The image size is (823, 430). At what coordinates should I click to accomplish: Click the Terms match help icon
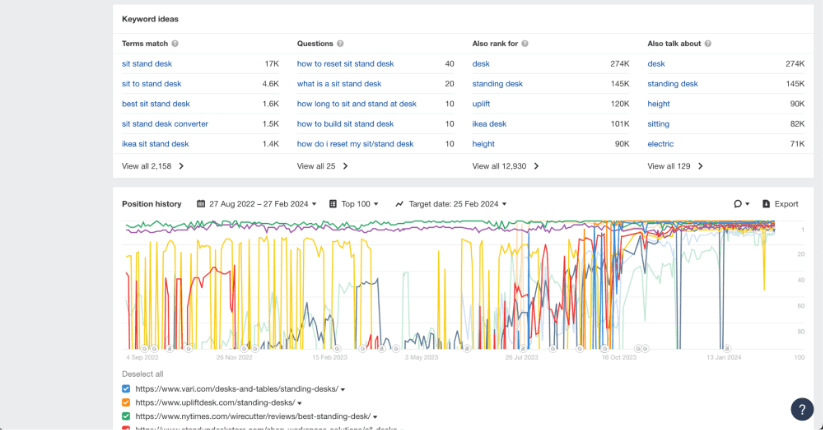[175, 44]
